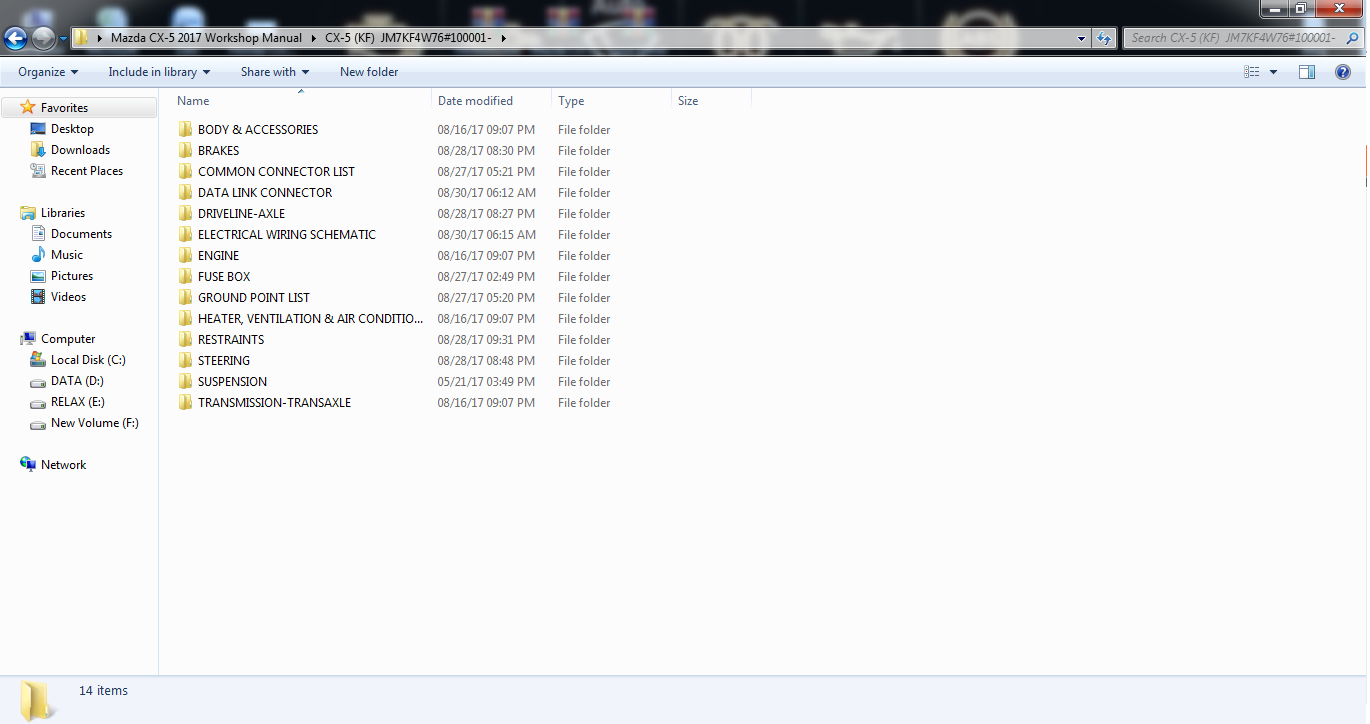The height and width of the screenshot is (724, 1370).
Task: Select Computer in navigation pane
Action: 68,339
